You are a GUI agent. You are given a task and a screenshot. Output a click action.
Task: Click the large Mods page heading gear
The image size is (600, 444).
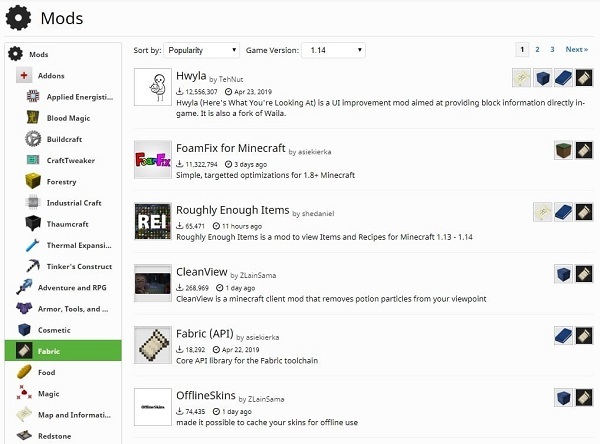coord(18,18)
